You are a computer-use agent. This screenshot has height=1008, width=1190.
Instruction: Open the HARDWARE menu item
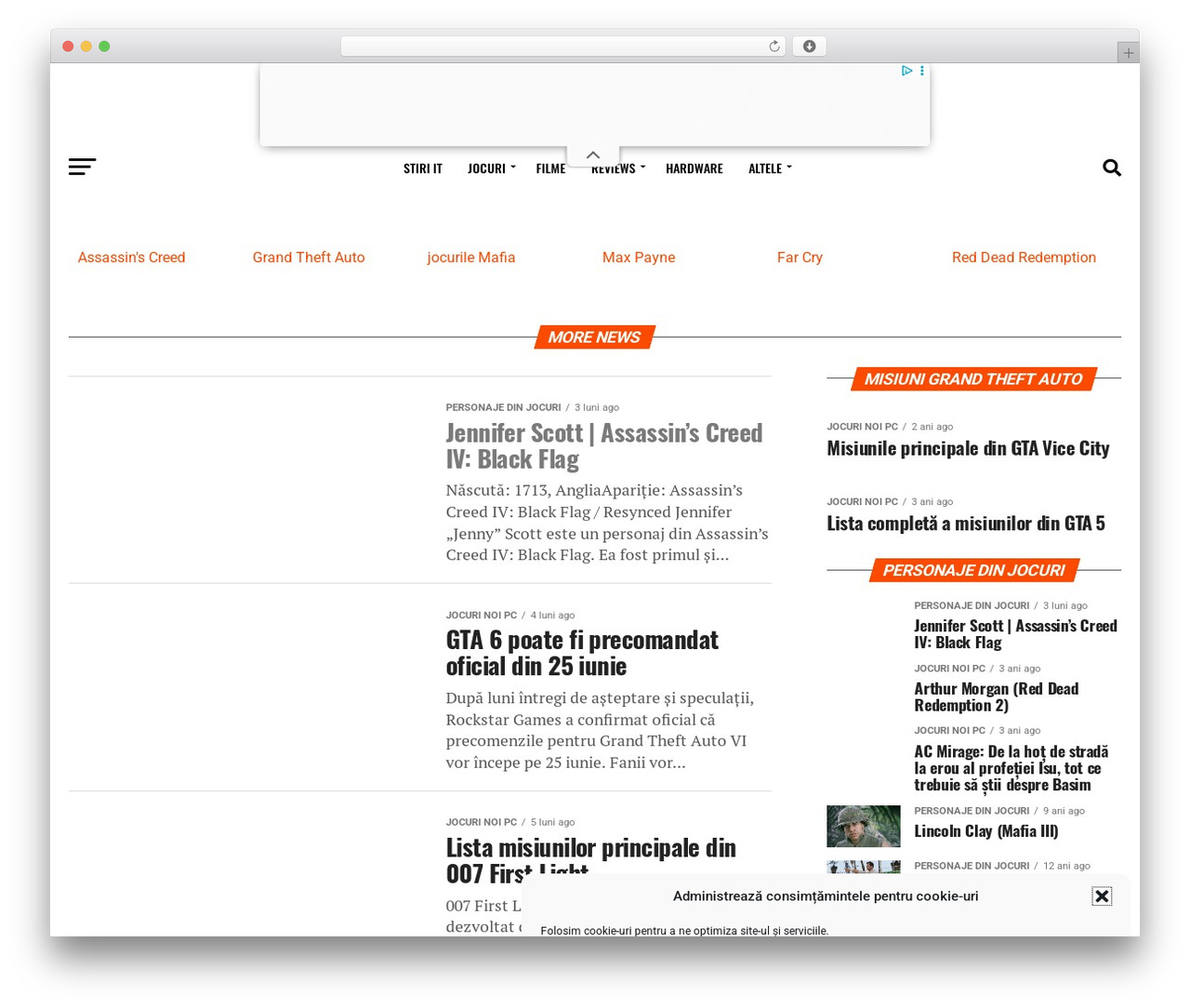point(694,168)
